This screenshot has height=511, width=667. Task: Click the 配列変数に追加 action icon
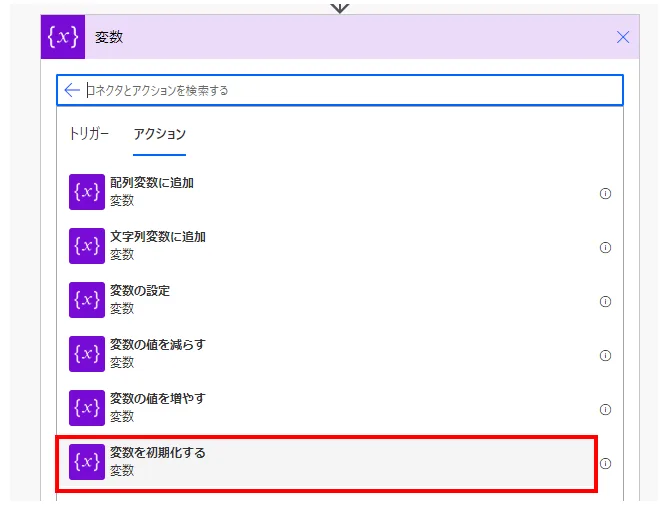pyautogui.click(x=87, y=192)
